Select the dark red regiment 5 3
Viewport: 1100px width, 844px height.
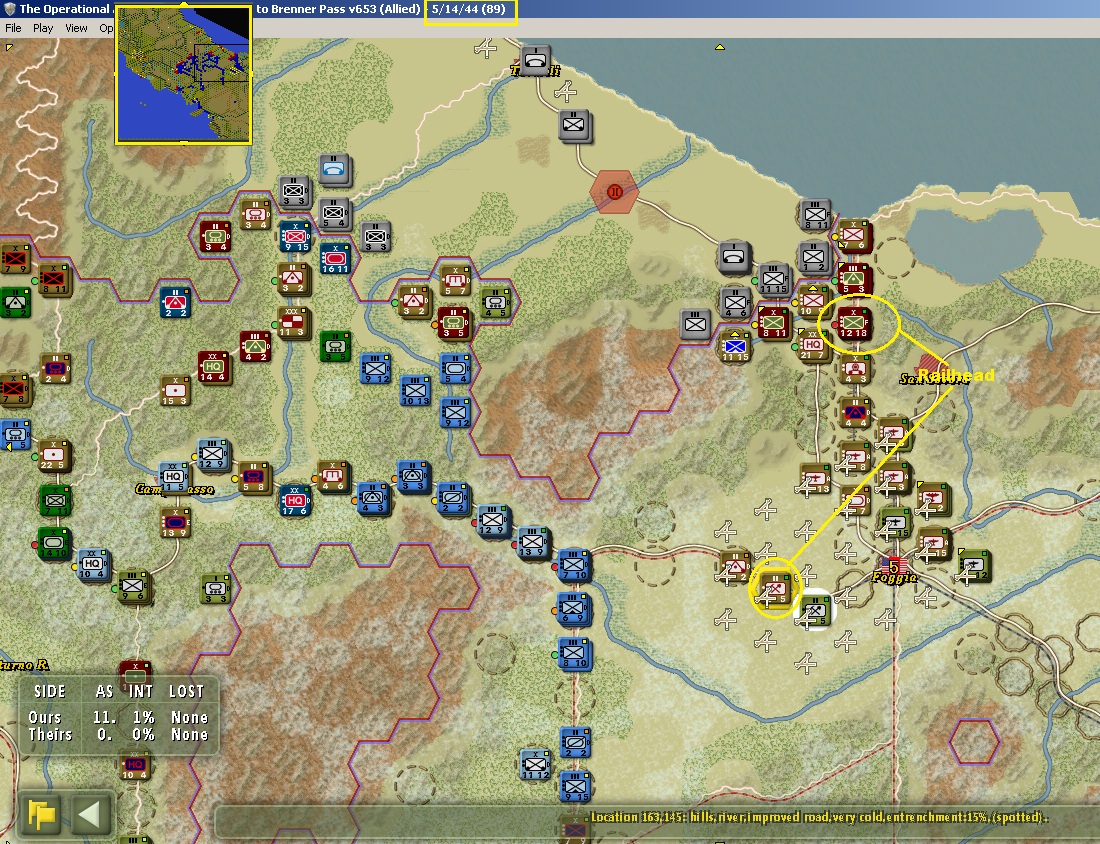click(x=854, y=279)
